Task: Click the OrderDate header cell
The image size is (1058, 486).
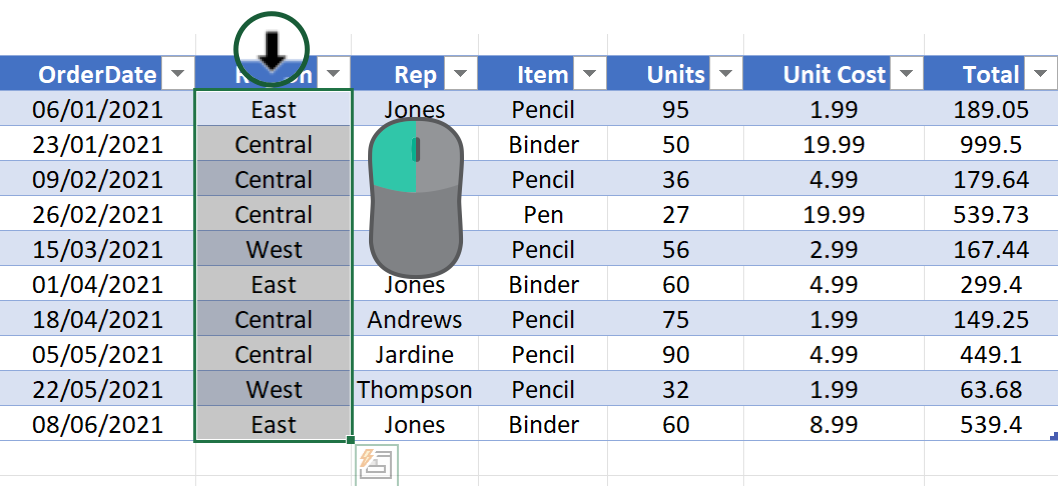Action: pyautogui.click(x=97, y=74)
